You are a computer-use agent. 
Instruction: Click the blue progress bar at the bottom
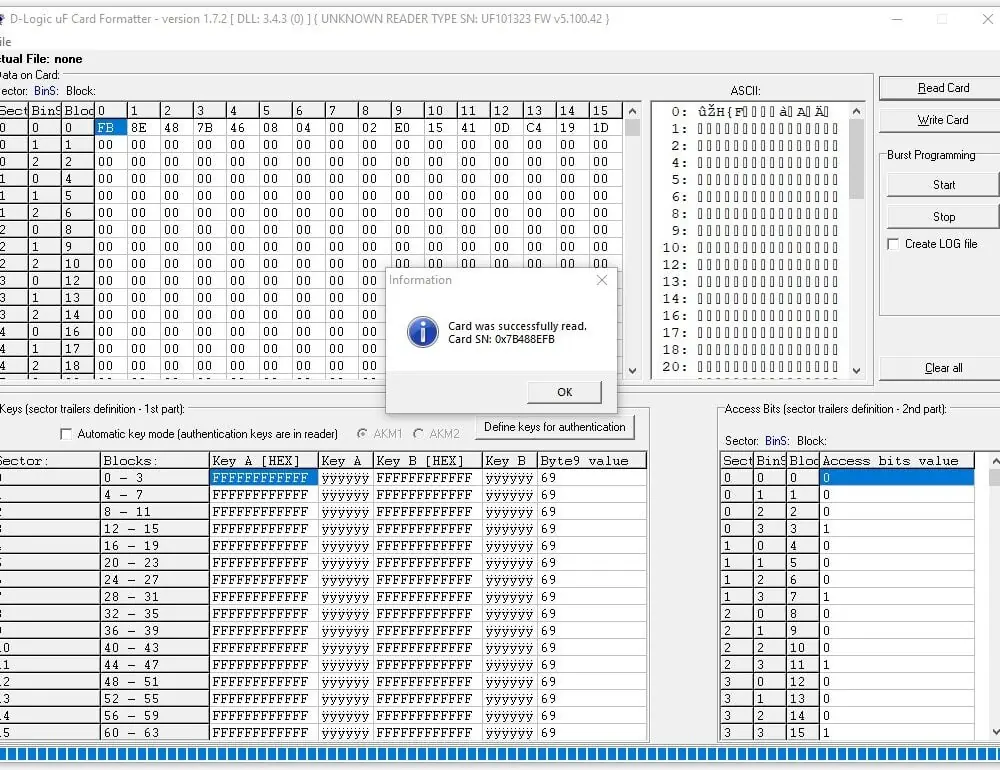click(500, 754)
